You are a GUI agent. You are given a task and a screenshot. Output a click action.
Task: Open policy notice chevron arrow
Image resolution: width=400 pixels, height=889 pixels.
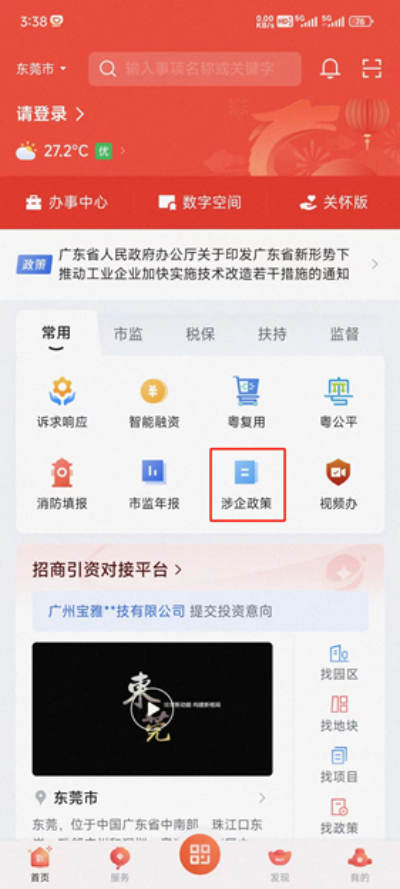point(375,264)
